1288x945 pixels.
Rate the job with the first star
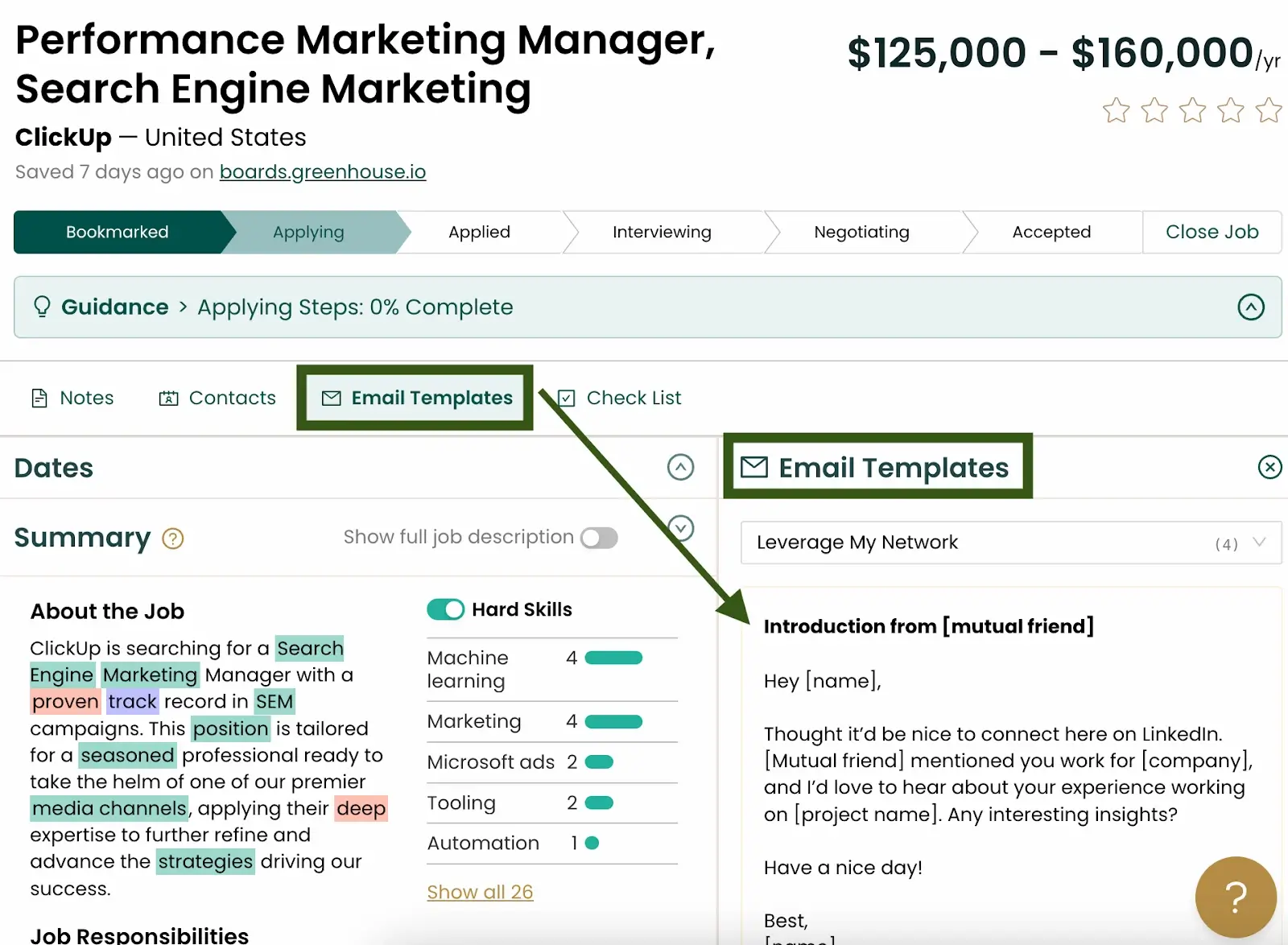coord(1116,110)
